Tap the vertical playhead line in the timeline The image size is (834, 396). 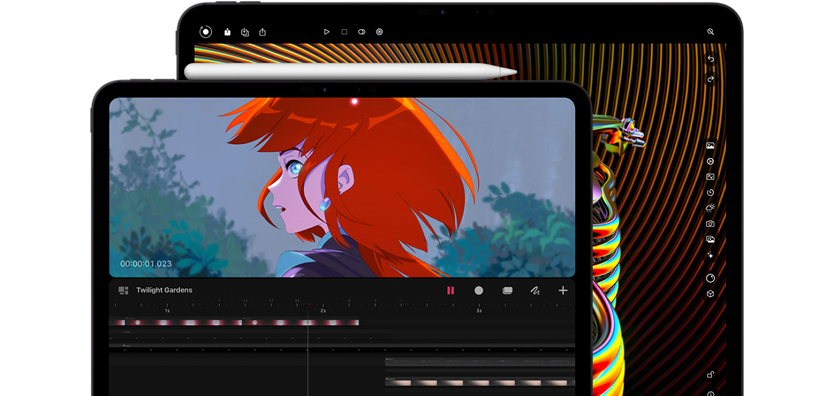click(307, 351)
